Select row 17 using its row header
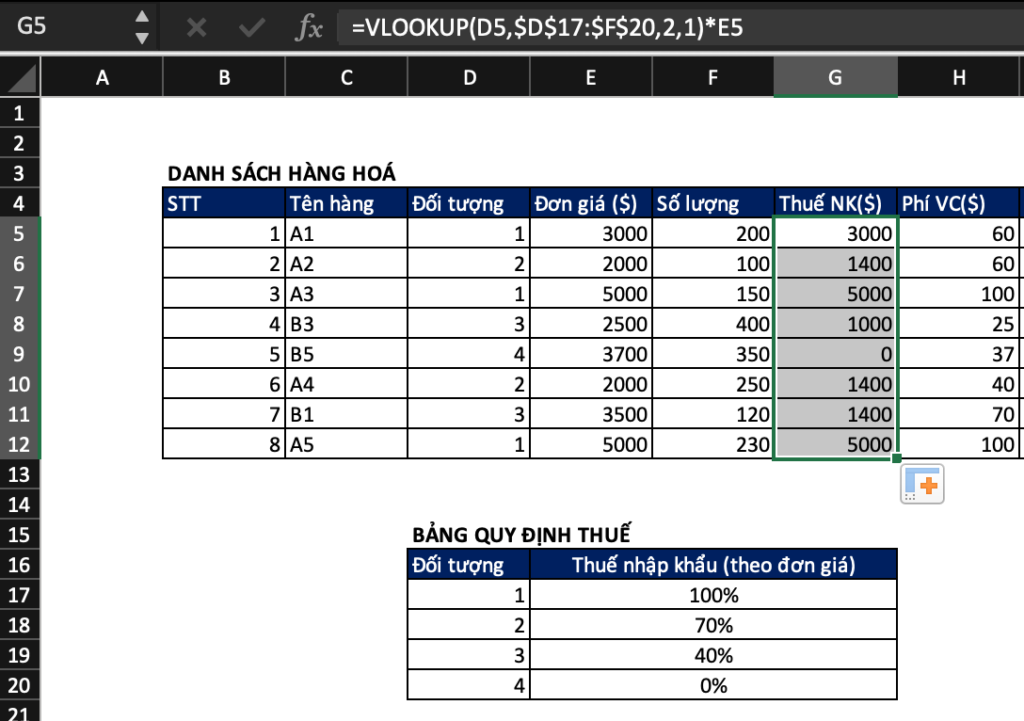The image size is (1024, 721). (20, 595)
